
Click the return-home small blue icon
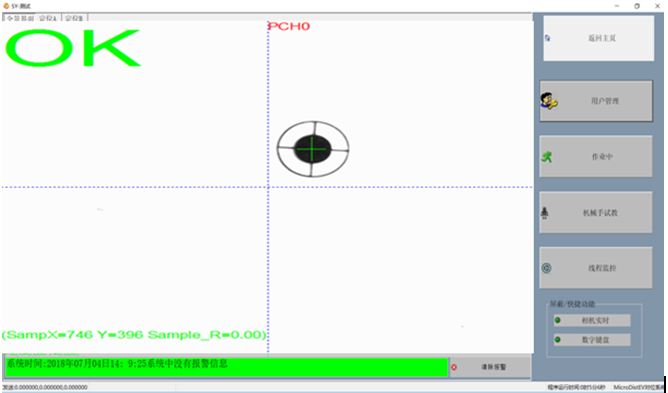click(x=547, y=38)
